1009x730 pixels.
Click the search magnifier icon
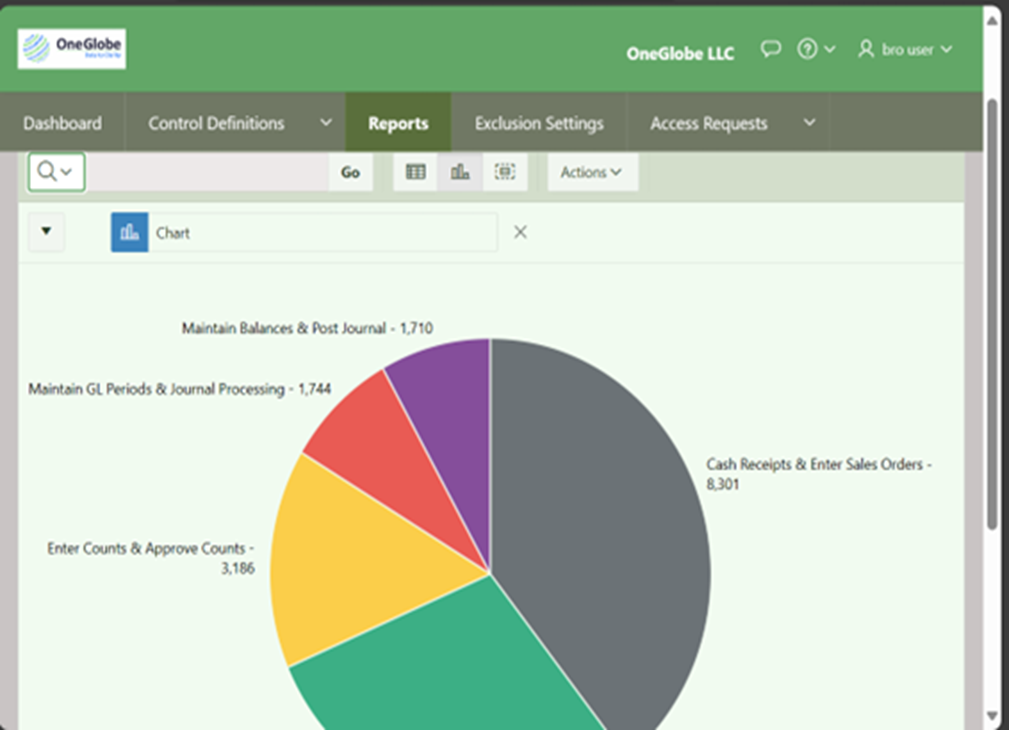coord(47,171)
